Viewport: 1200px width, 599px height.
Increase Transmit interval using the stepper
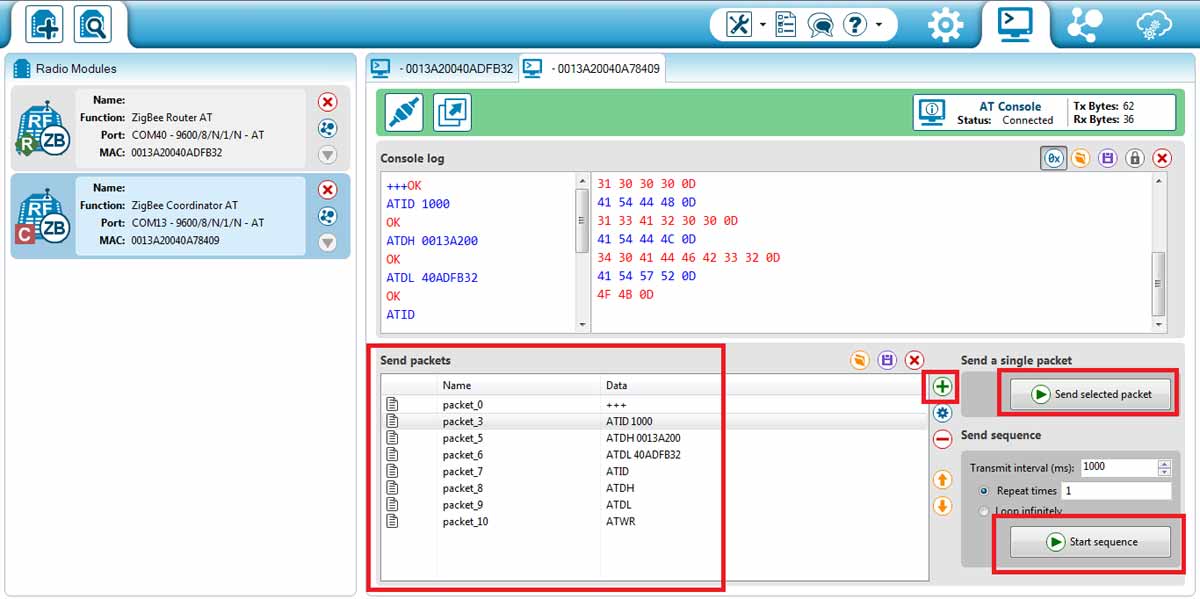tap(1164, 462)
